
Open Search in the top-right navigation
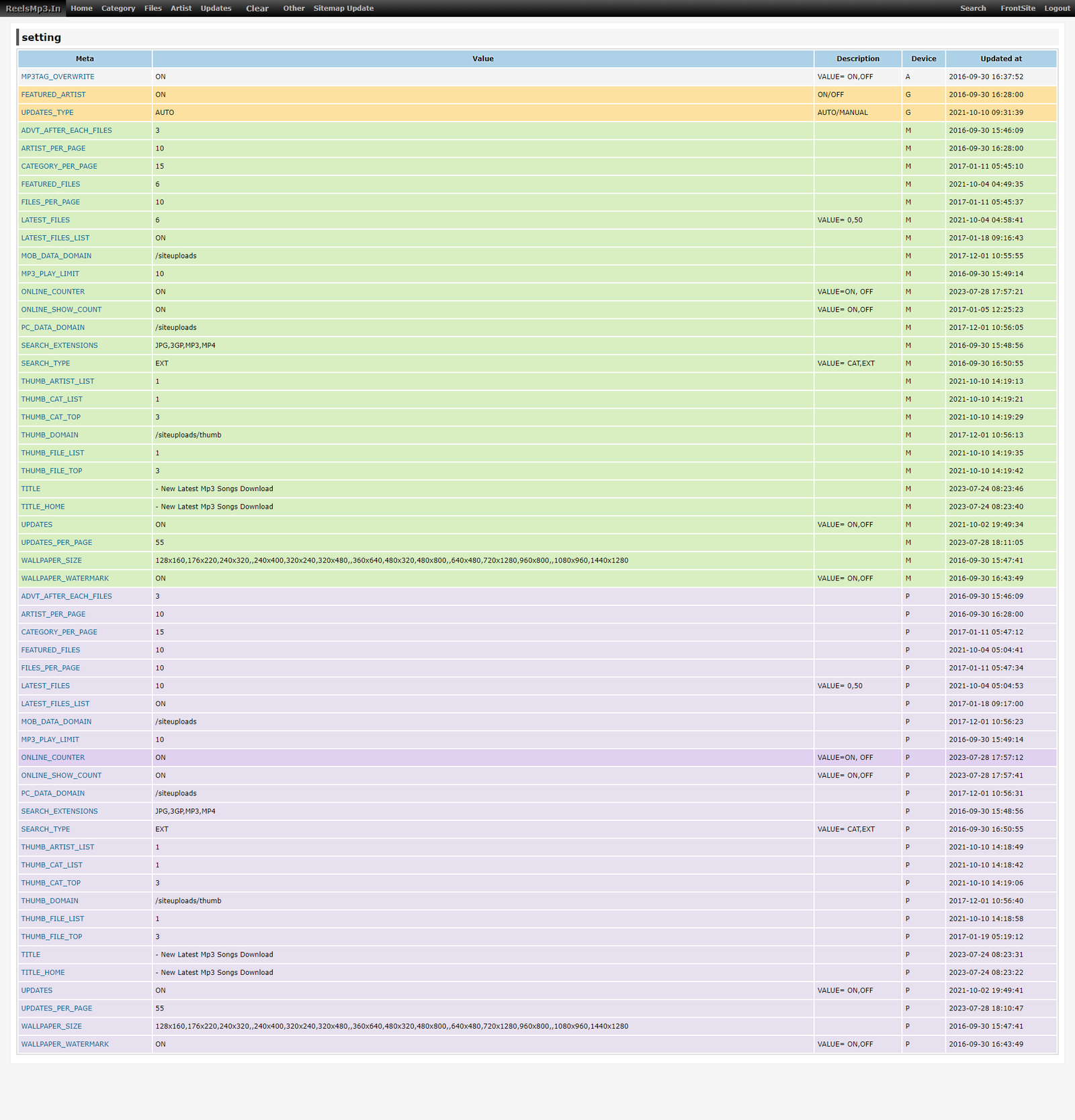click(972, 9)
